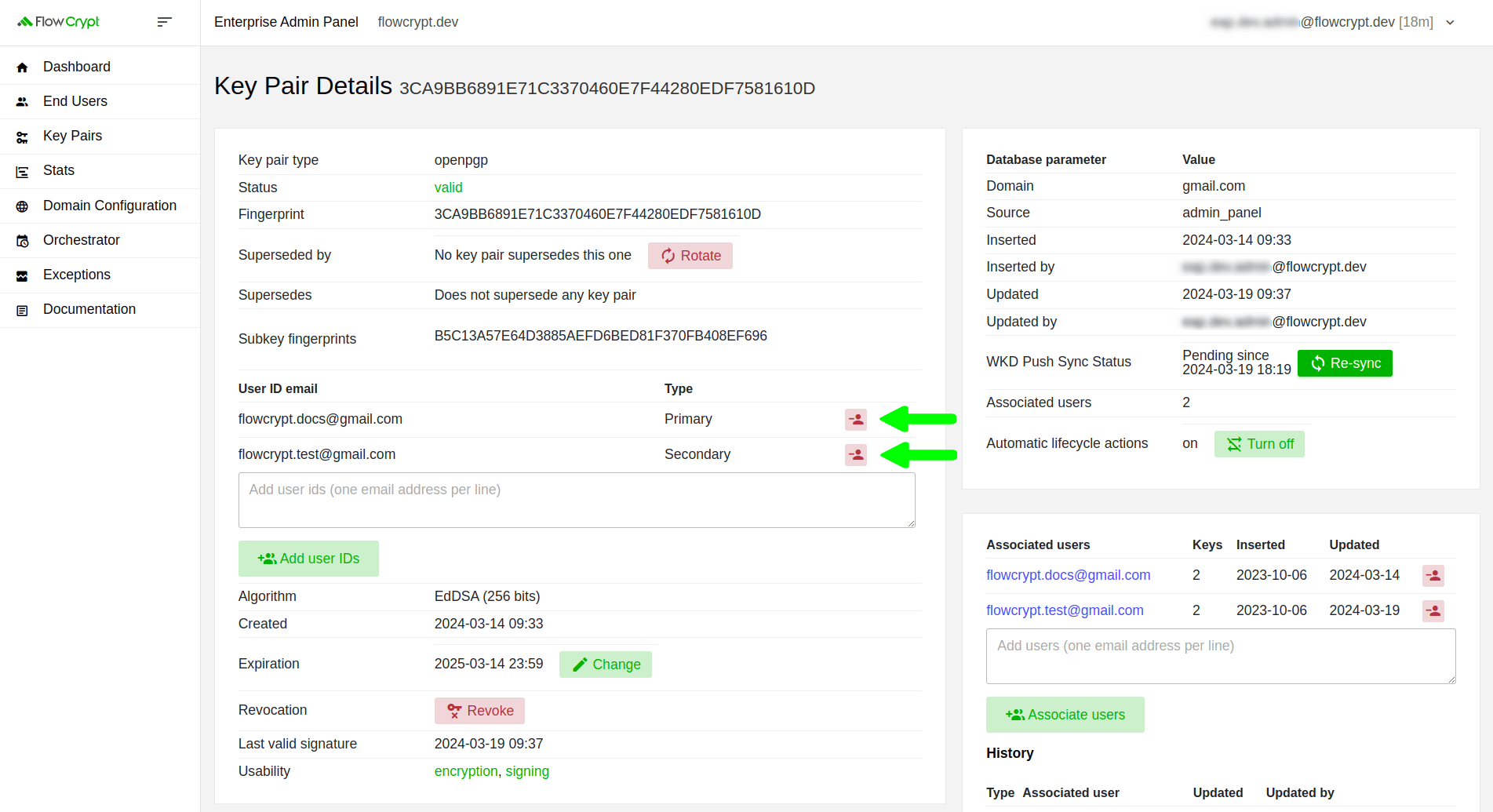Open the Orchestrator page
The image size is (1493, 812).
pyautogui.click(x=82, y=240)
